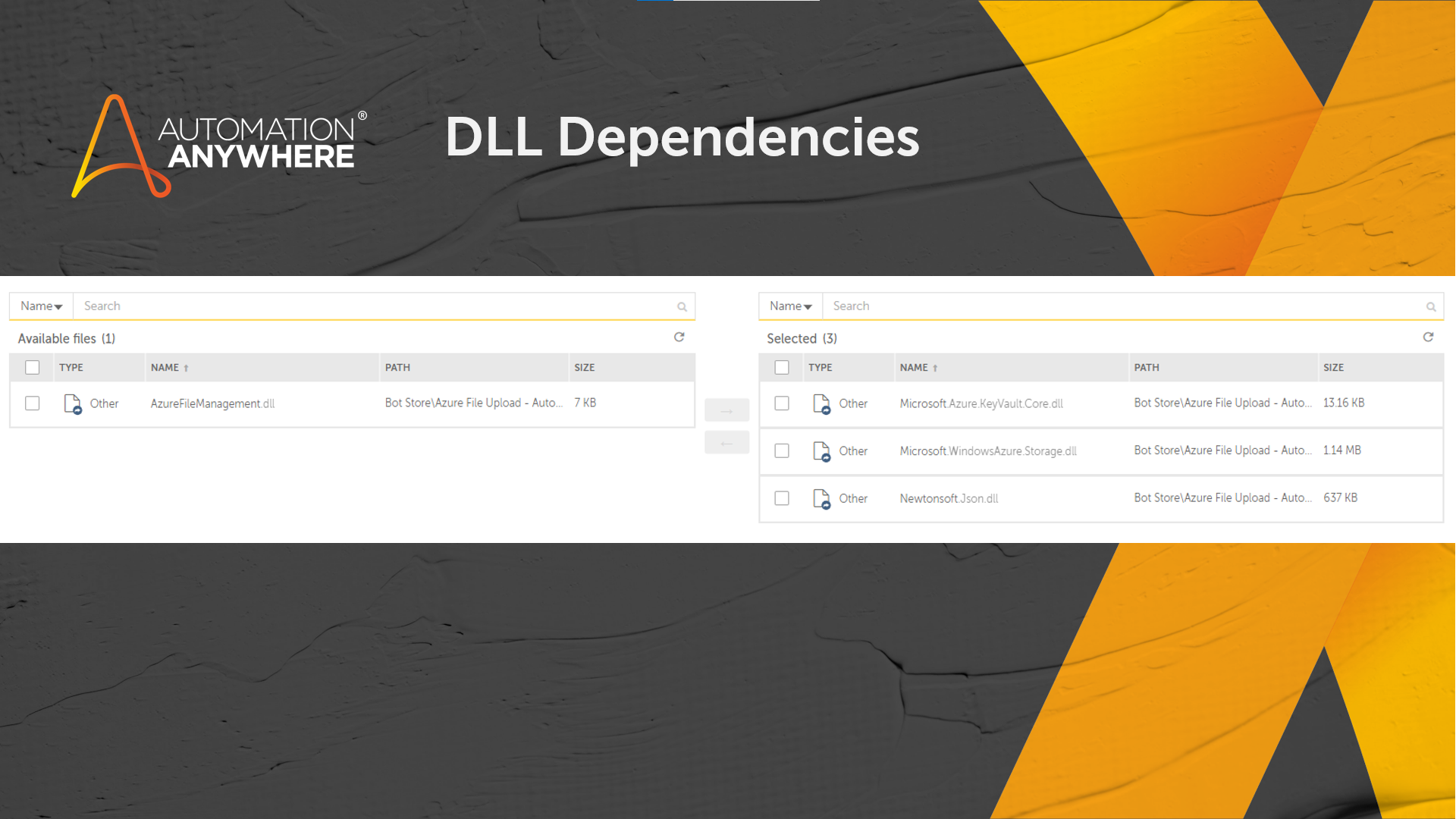The height and width of the screenshot is (819, 1456).
Task: Select Microsoft.WindowsAzure.Storage.dll row checkbox
Action: pyautogui.click(x=782, y=451)
